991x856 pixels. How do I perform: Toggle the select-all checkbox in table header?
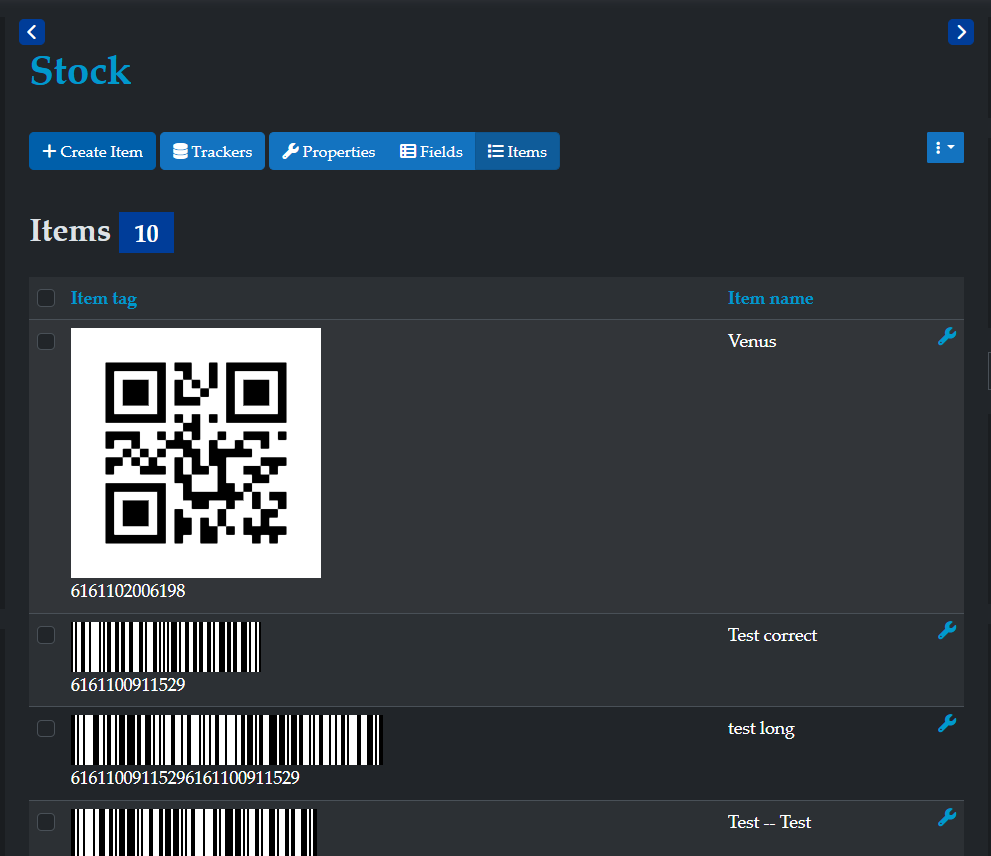46,298
